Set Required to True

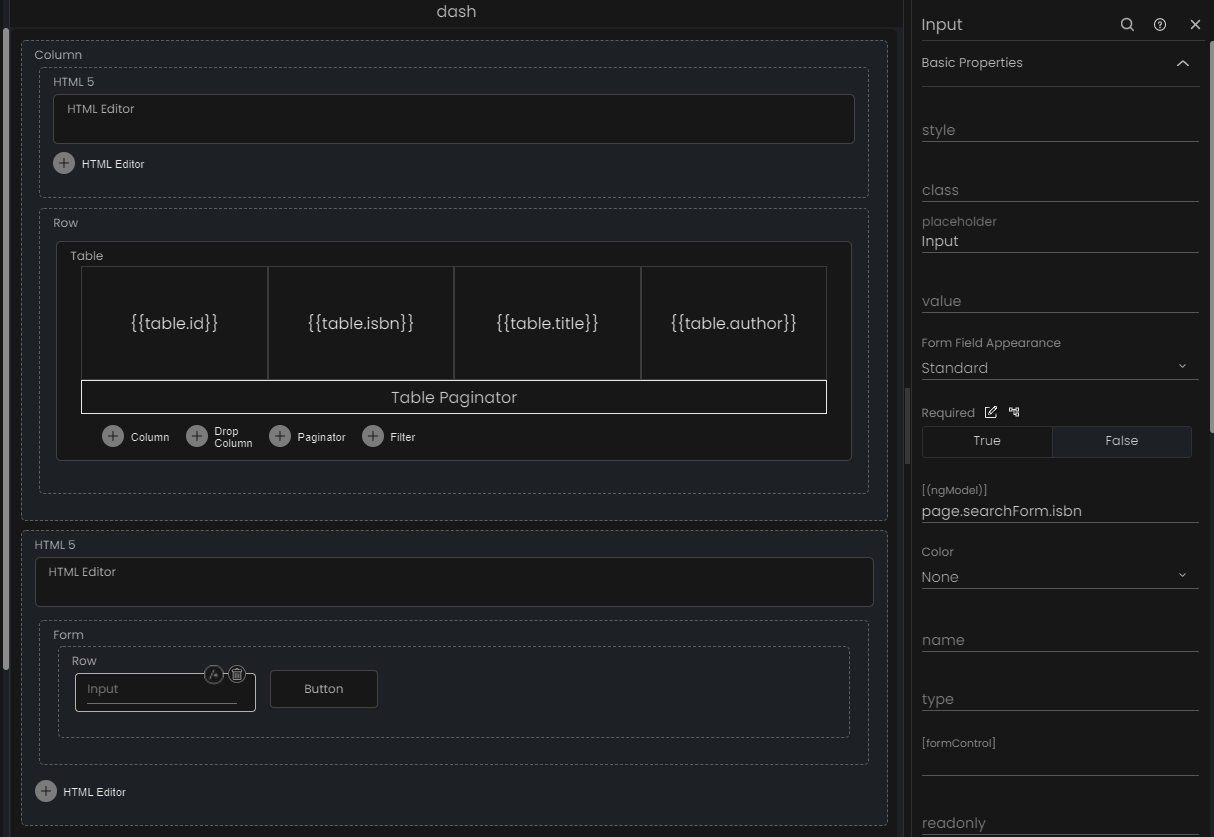coord(987,441)
